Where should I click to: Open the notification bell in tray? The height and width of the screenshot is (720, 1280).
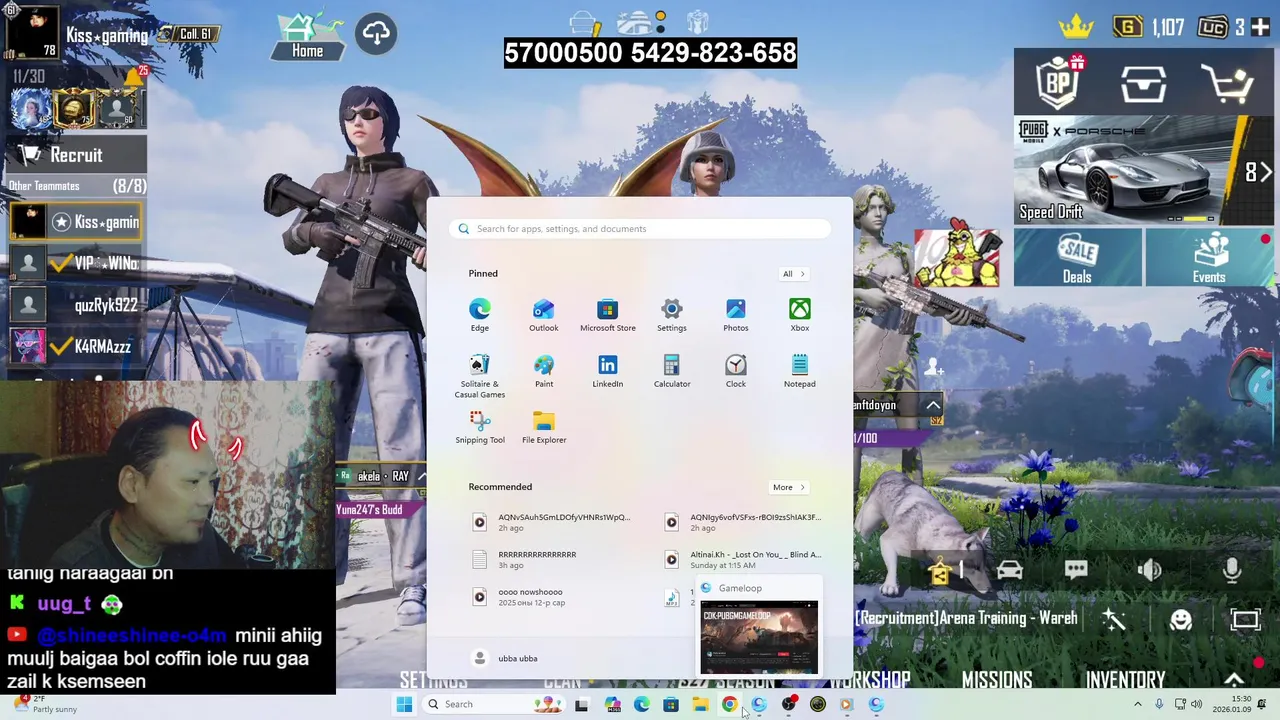(x=1261, y=704)
